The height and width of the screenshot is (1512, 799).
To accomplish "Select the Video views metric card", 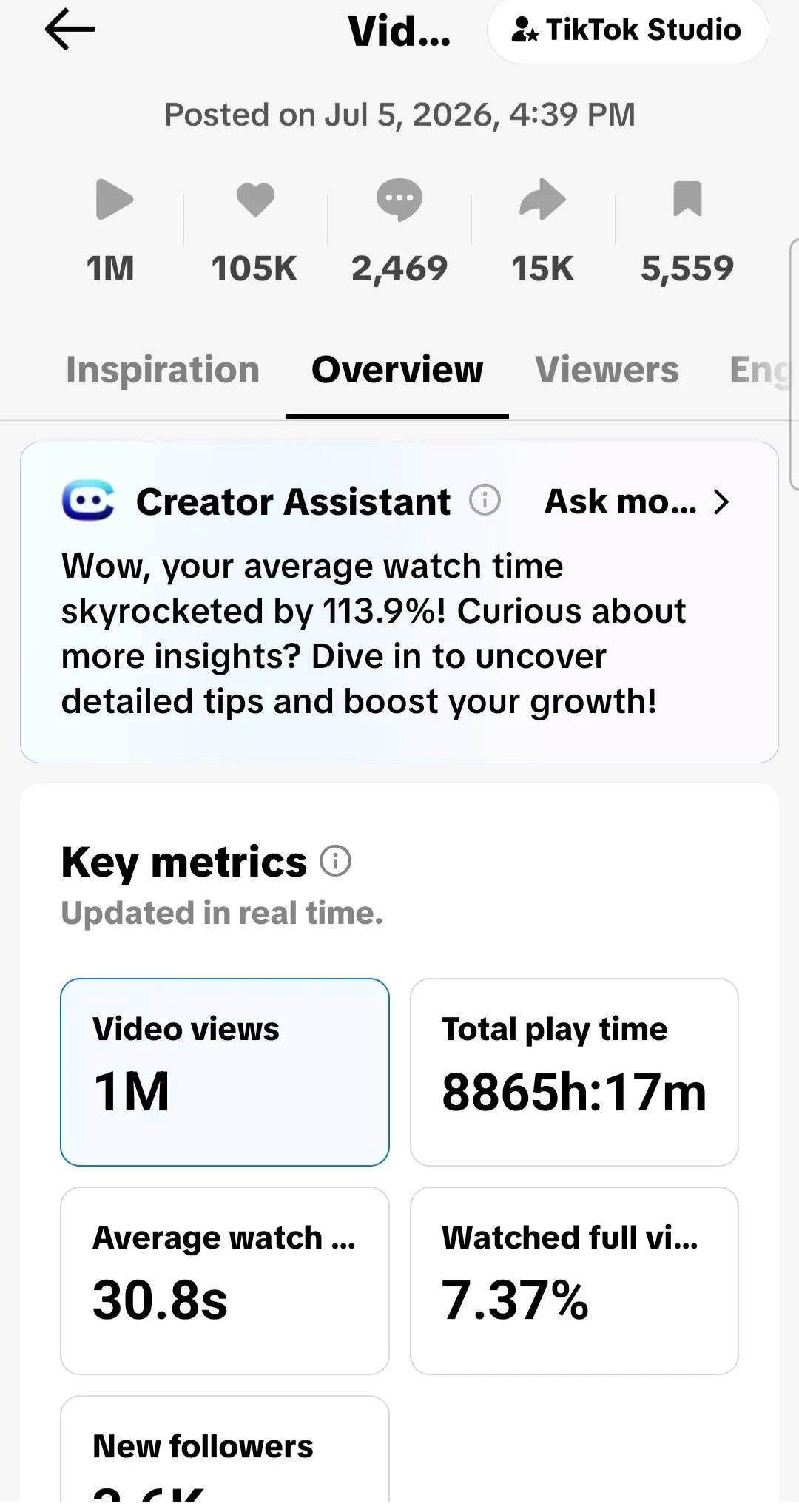I will [225, 1072].
